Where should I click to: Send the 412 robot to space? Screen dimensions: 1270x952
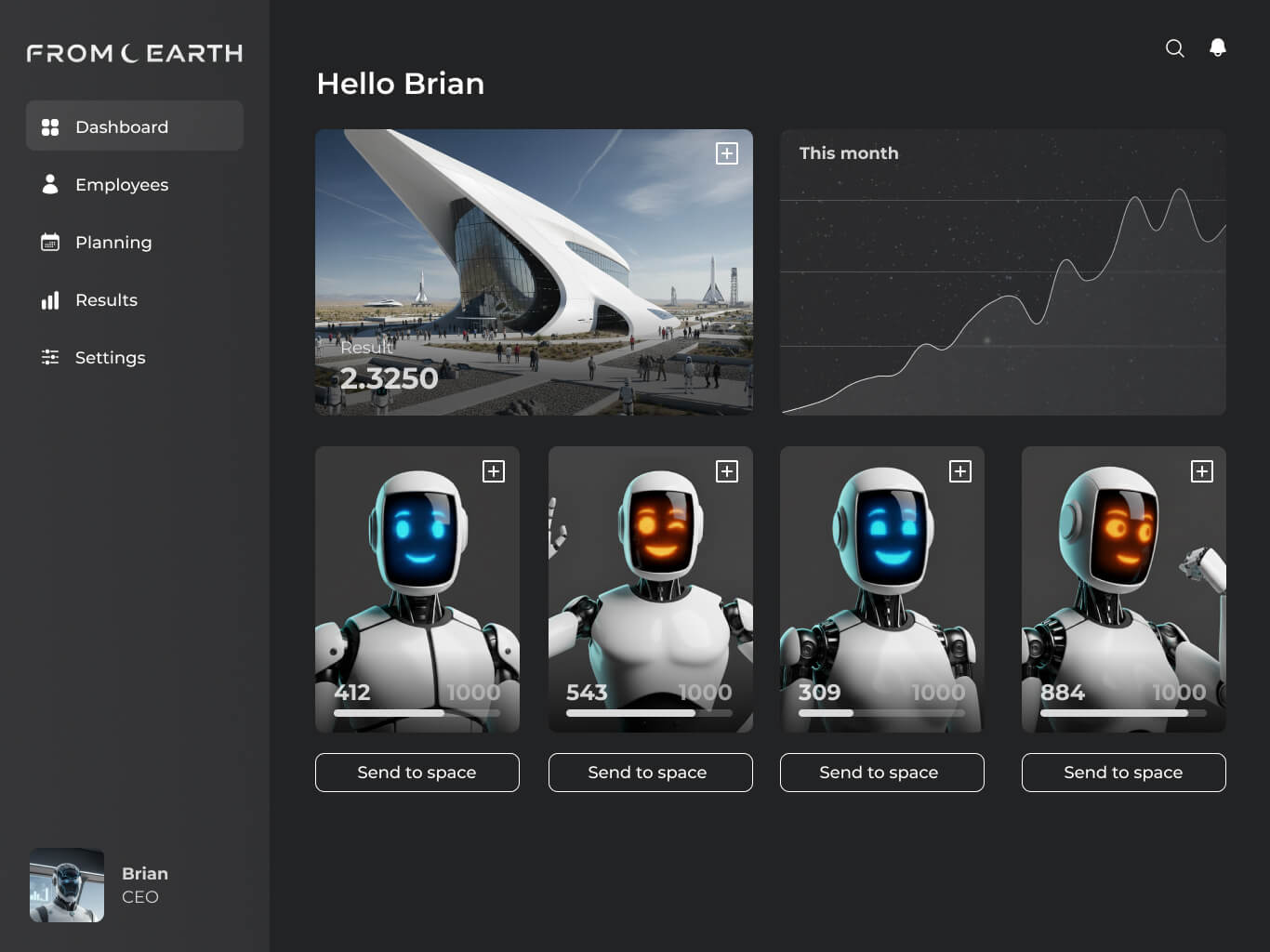click(x=417, y=773)
